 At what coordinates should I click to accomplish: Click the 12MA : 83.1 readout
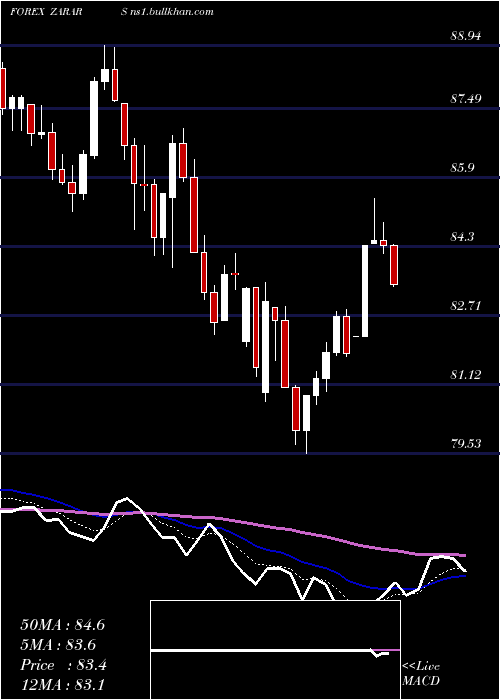[x=62, y=685]
